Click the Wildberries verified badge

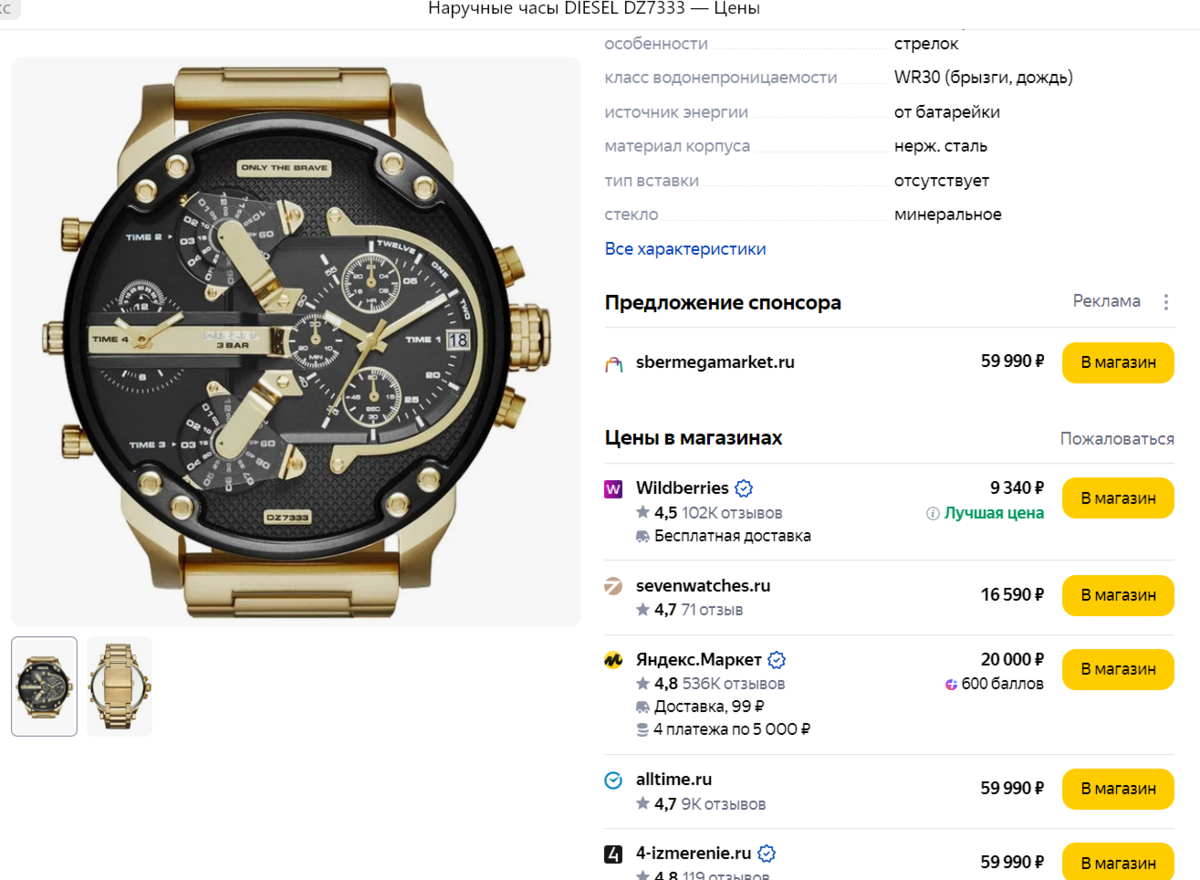744,489
